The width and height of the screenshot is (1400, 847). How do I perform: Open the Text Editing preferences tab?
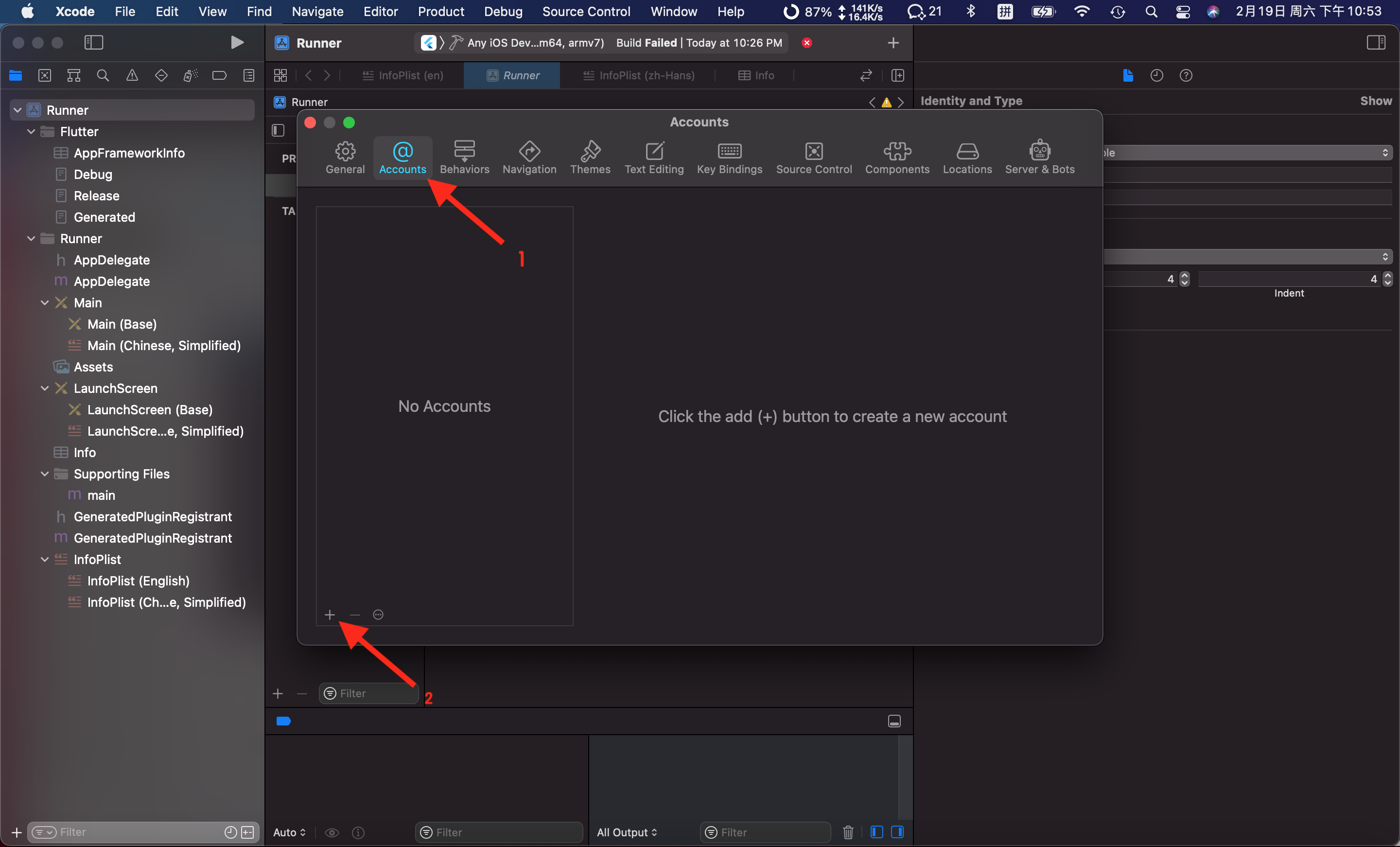click(654, 158)
